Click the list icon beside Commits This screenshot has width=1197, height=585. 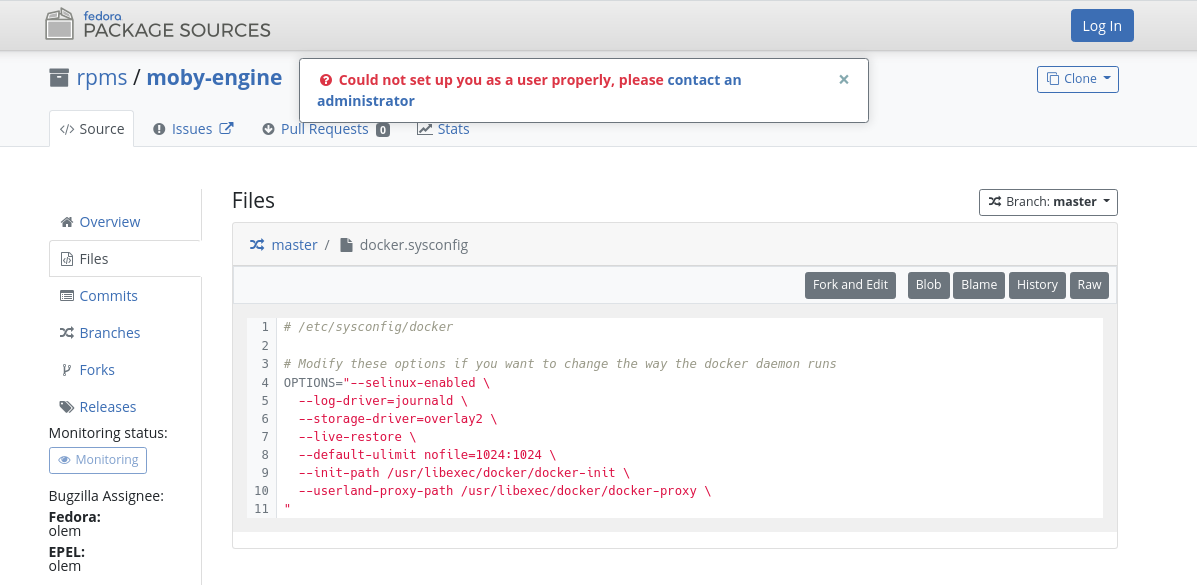66,296
